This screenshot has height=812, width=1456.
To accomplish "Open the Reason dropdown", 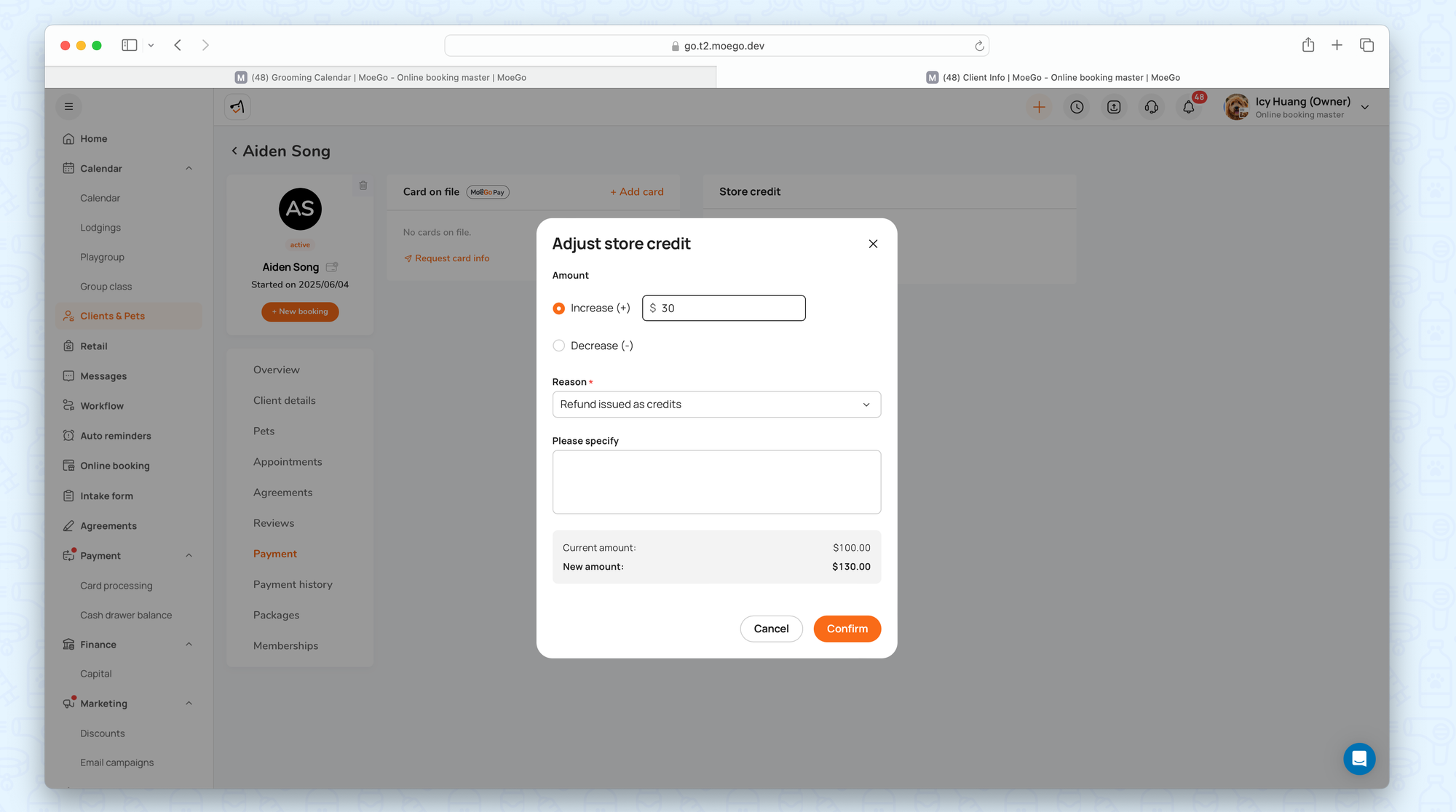I will point(716,405).
